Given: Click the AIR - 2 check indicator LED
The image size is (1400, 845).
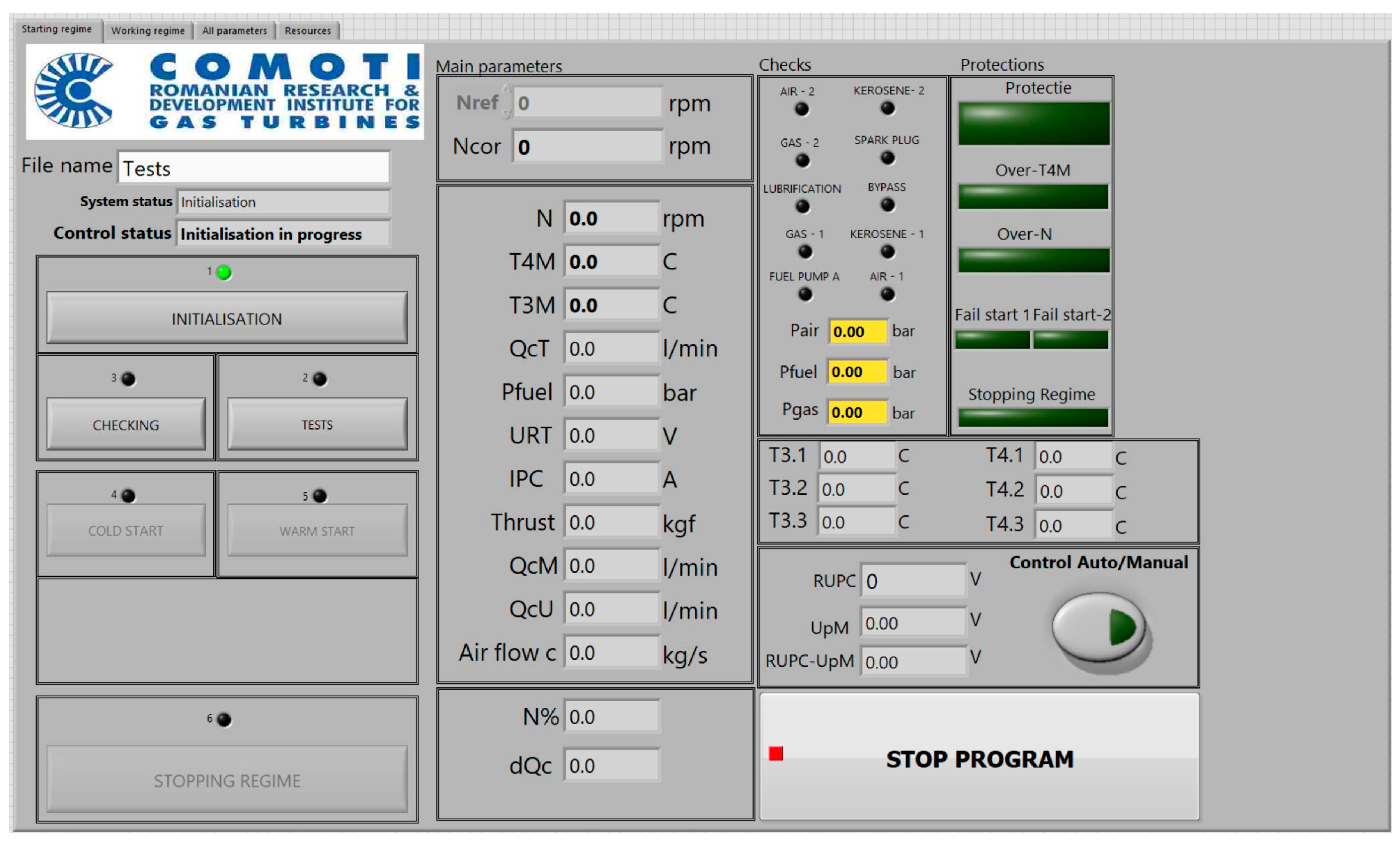Looking at the screenshot, I should click(801, 109).
